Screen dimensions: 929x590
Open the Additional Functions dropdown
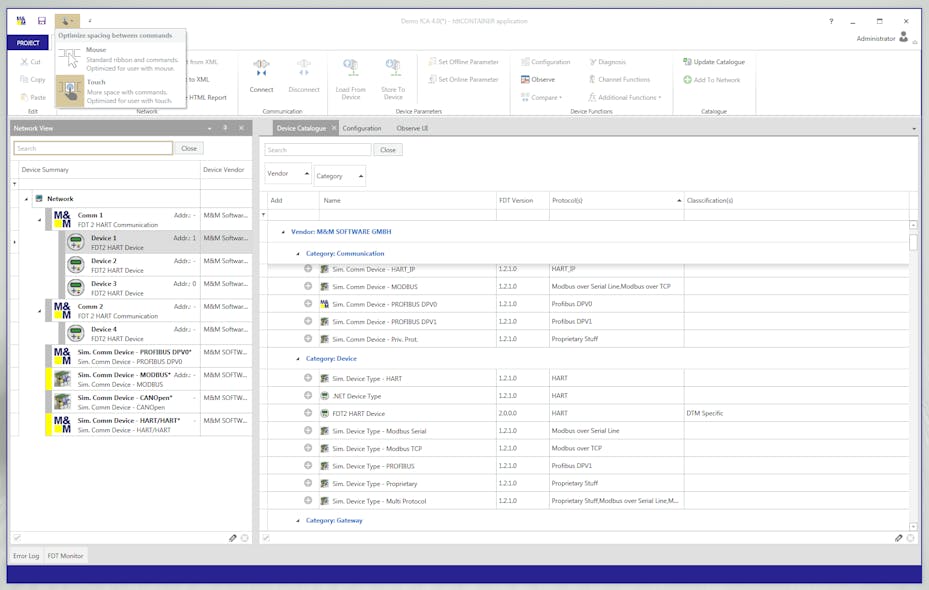tap(624, 98)
